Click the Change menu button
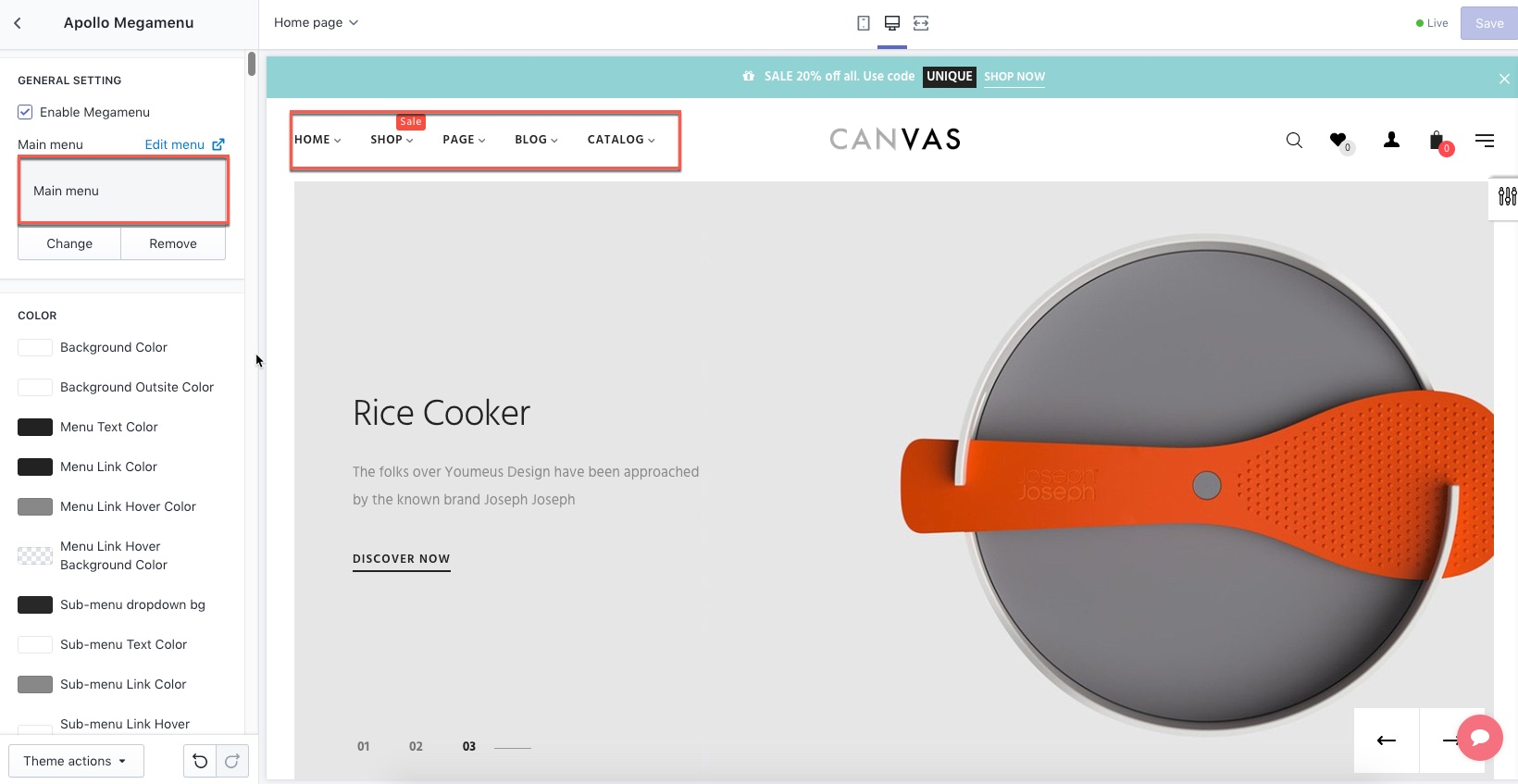 pyautogui.click(x=69, y=243)
